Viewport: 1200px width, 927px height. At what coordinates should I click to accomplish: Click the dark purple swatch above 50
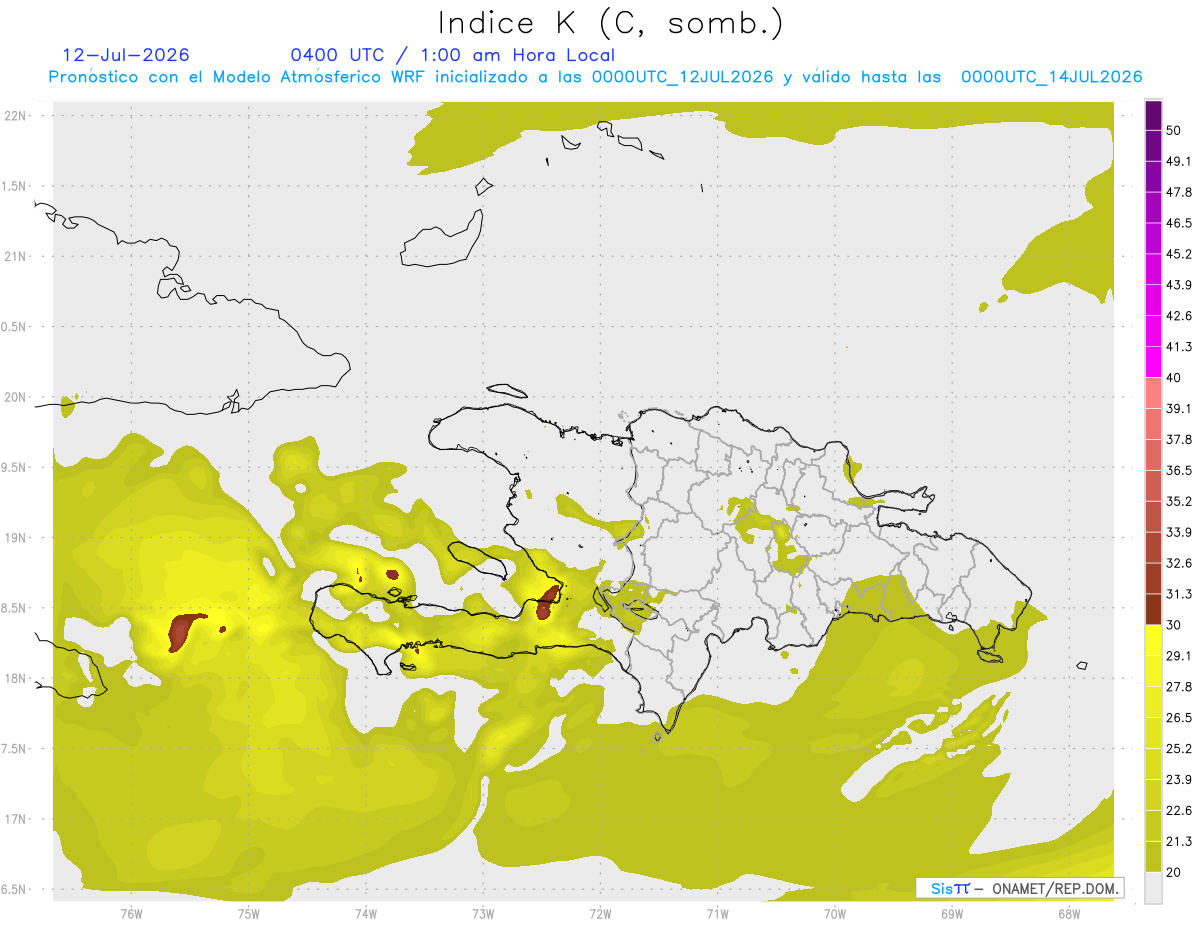[1154, 116]
